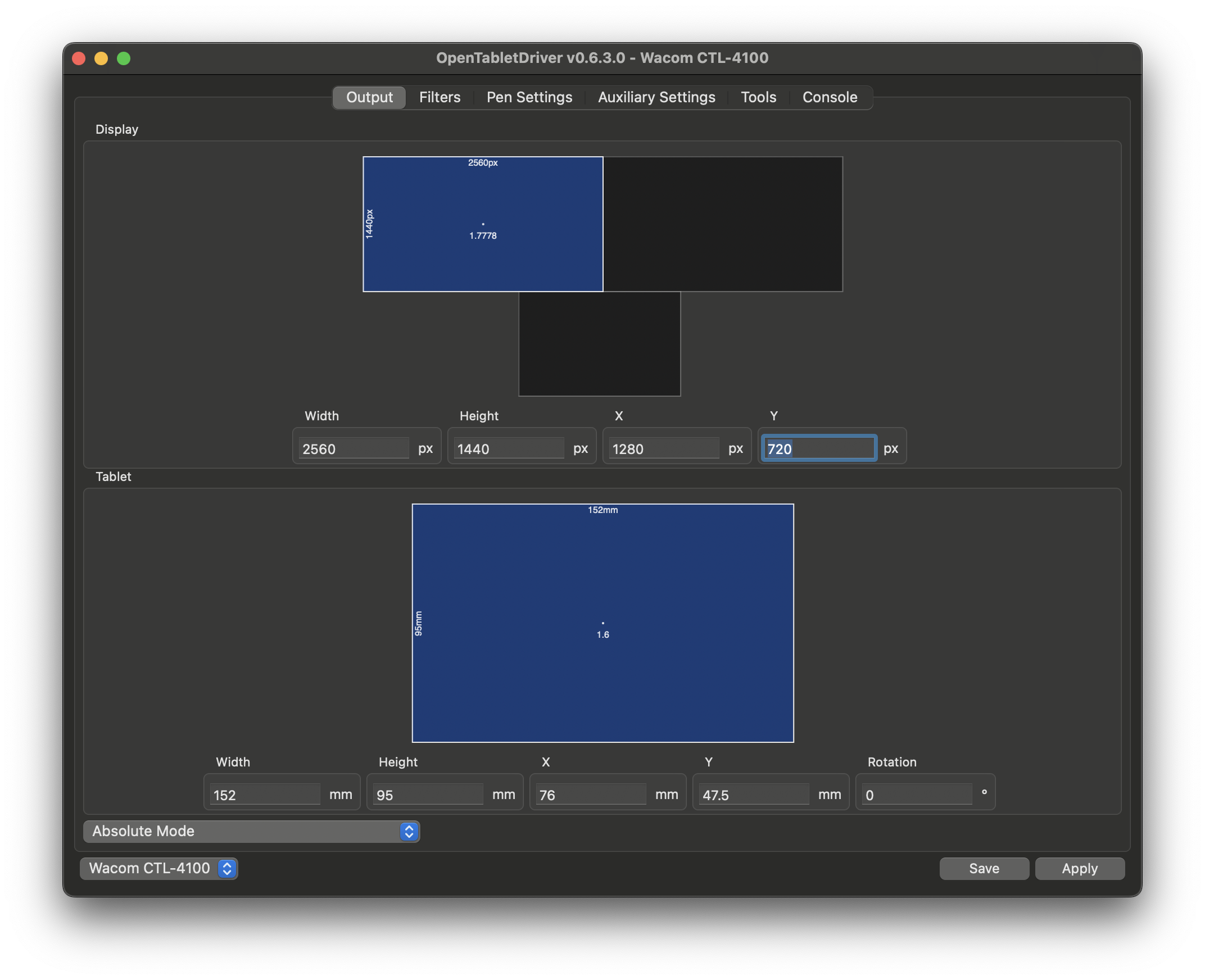Click the Absolute Mode stepper chevrons
1205x980 pixels.
(x=409, y=831)
